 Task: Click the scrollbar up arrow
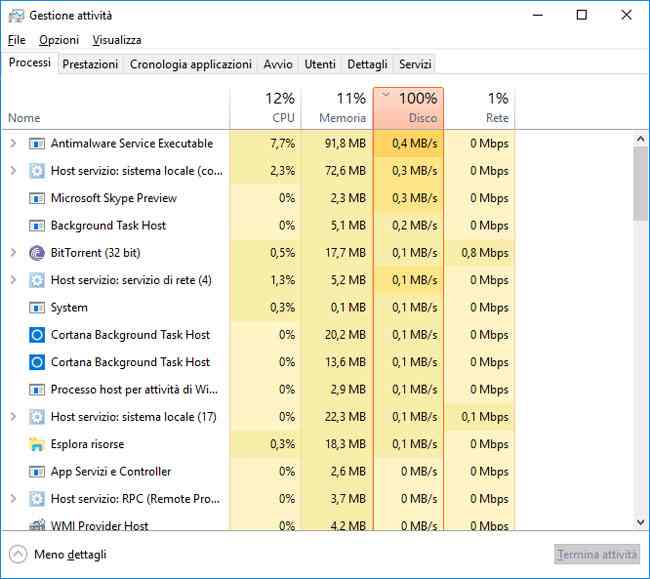click(x=641, y=139)
